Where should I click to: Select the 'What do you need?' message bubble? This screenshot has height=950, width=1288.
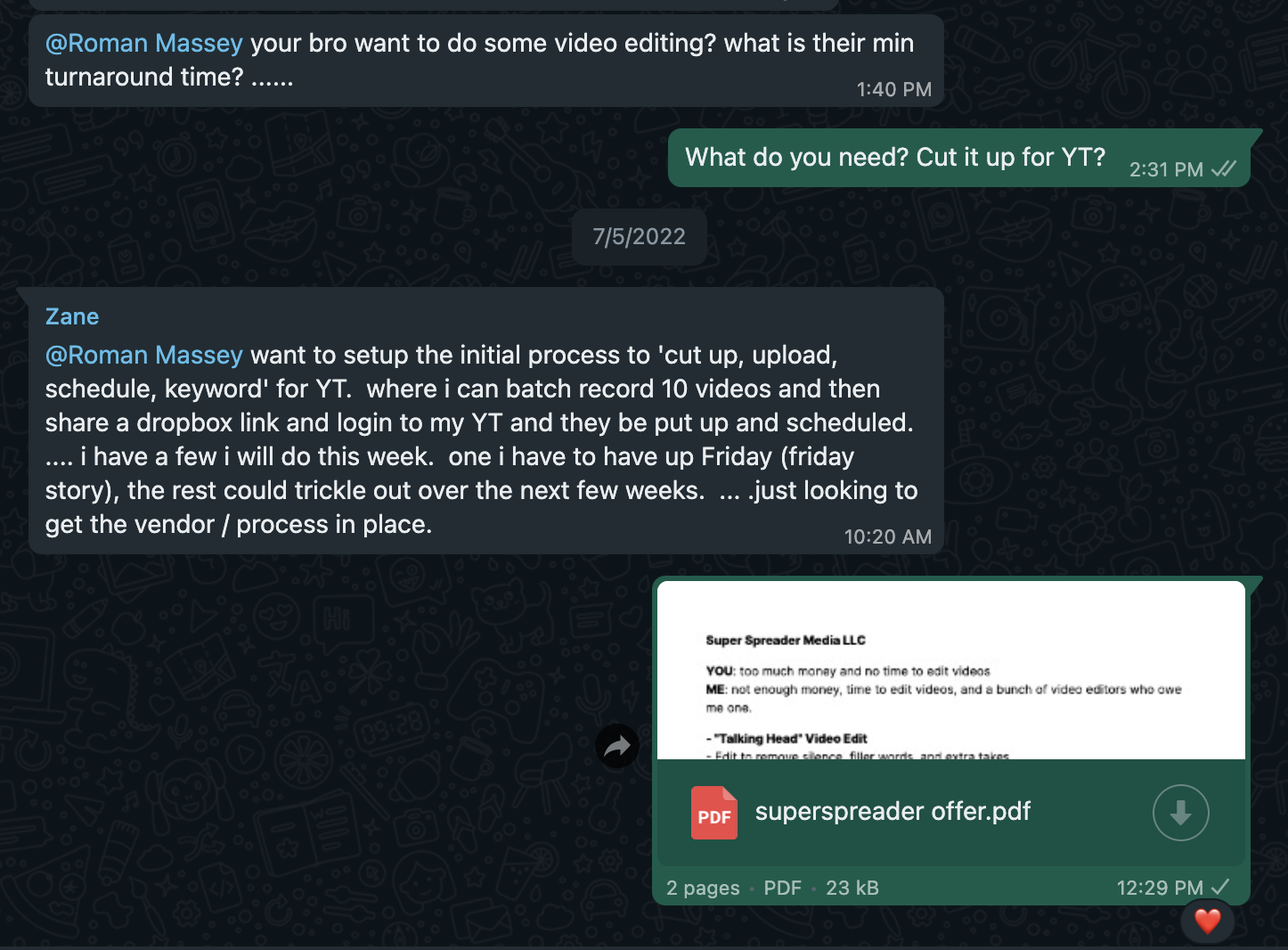click(x=959, y=158)
